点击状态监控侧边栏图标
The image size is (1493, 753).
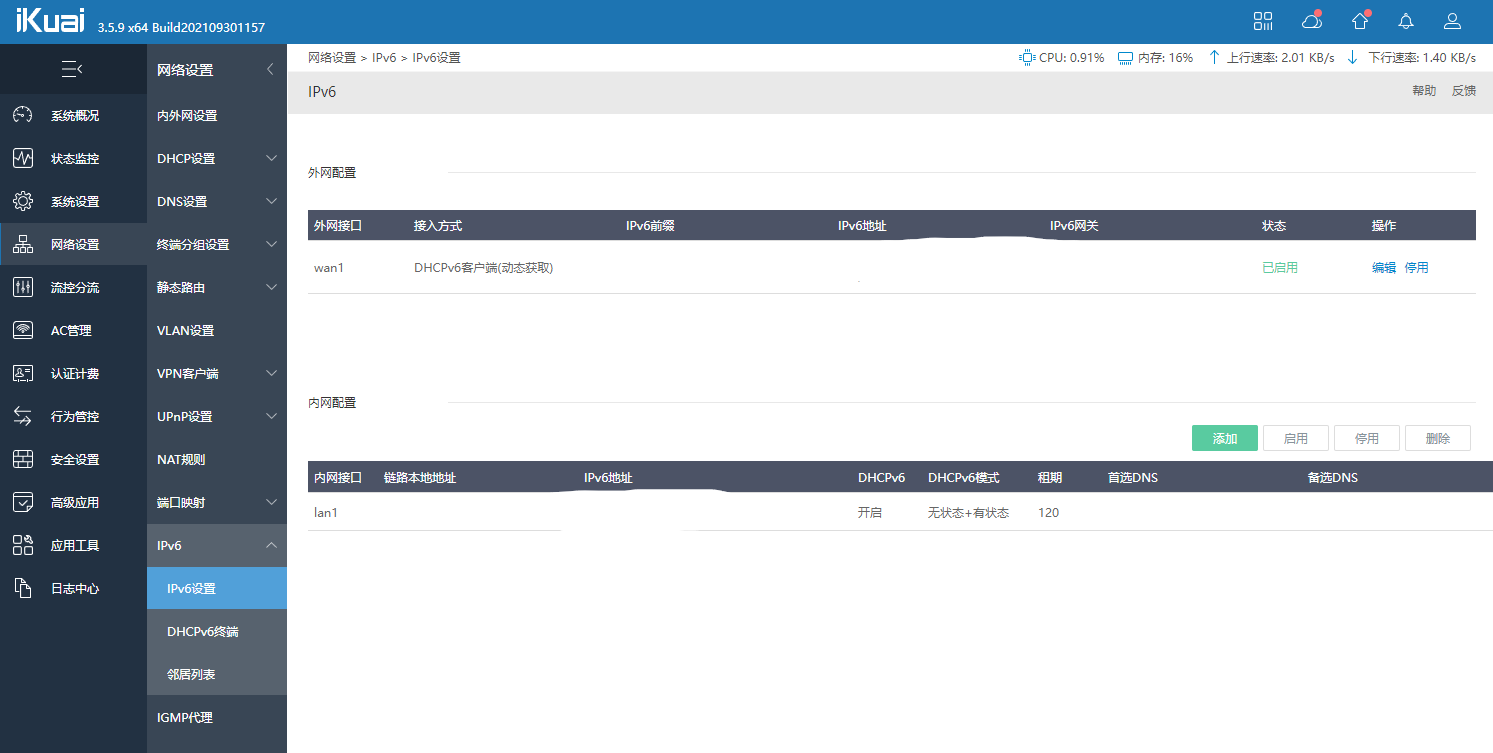(x=22, y=158)
